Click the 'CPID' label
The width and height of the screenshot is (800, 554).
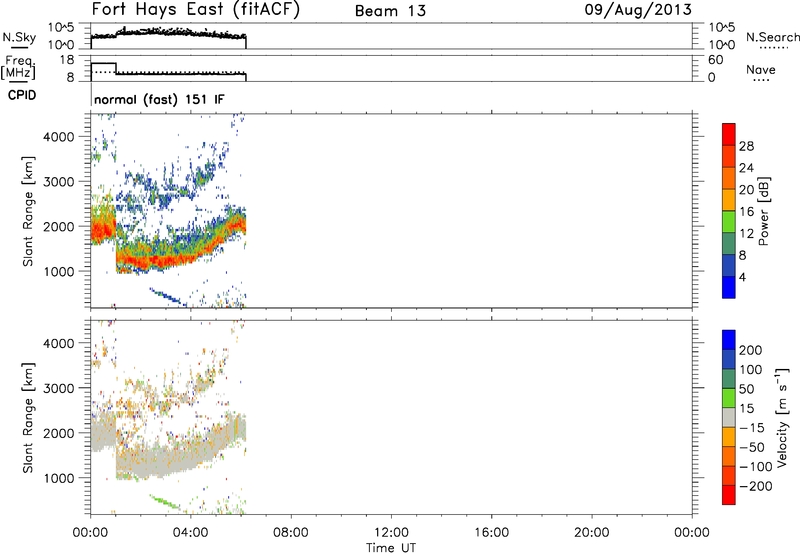coord(22,95)
